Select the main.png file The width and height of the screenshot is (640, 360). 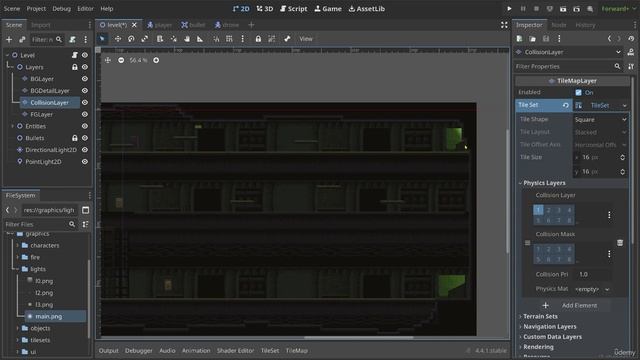(48, 316)
